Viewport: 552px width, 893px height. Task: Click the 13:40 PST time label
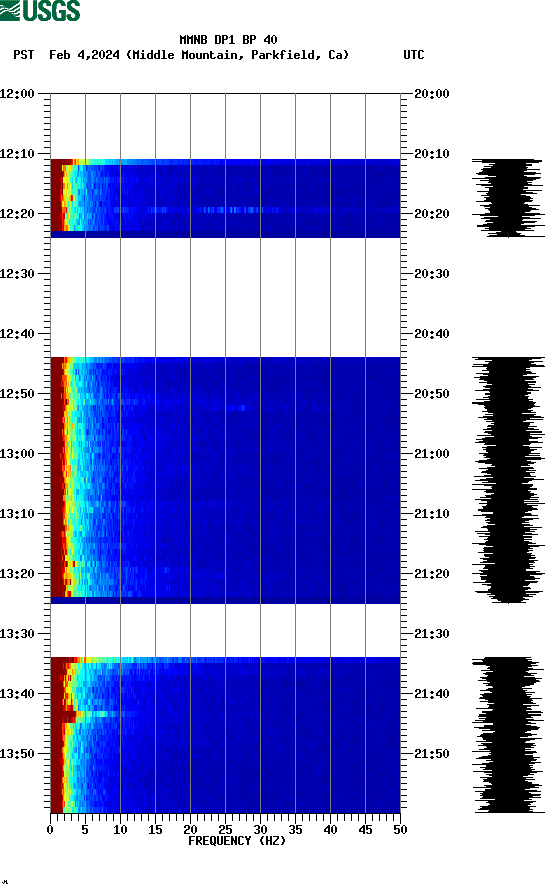(x=17, y=694)
